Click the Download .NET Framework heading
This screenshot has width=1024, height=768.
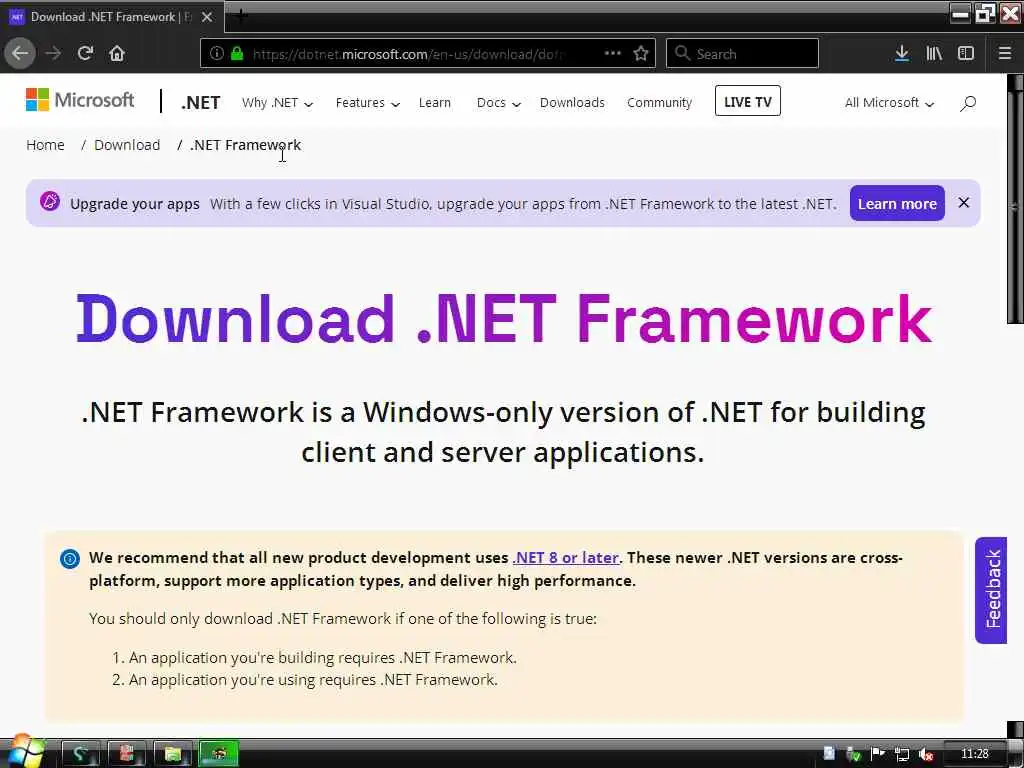tap(504, 319)
